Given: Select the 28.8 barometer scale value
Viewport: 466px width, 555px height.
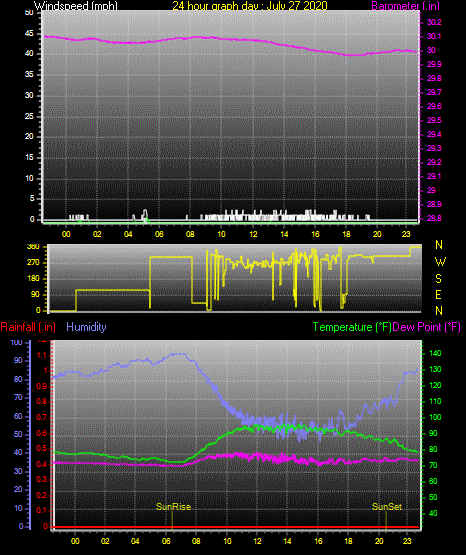Looking at the screenshot, I should (434, 218).
